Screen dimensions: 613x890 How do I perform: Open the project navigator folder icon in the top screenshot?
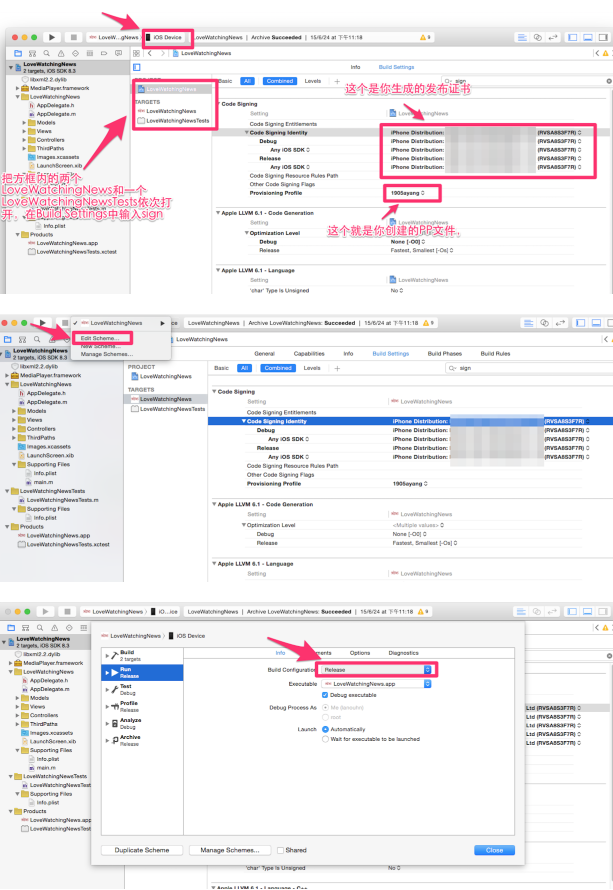point(18,53)
